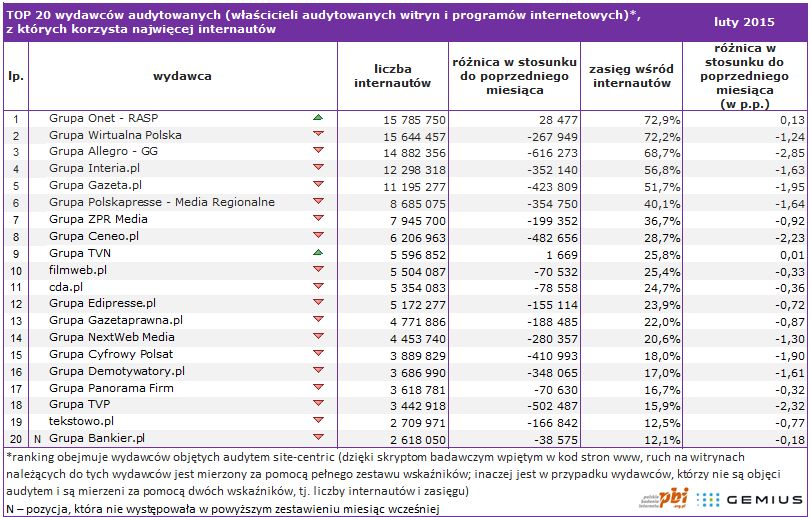This screenshot has height=517, width=811.
Task: Click the percentage point change 0,13
Action: [x=792, y=120]
